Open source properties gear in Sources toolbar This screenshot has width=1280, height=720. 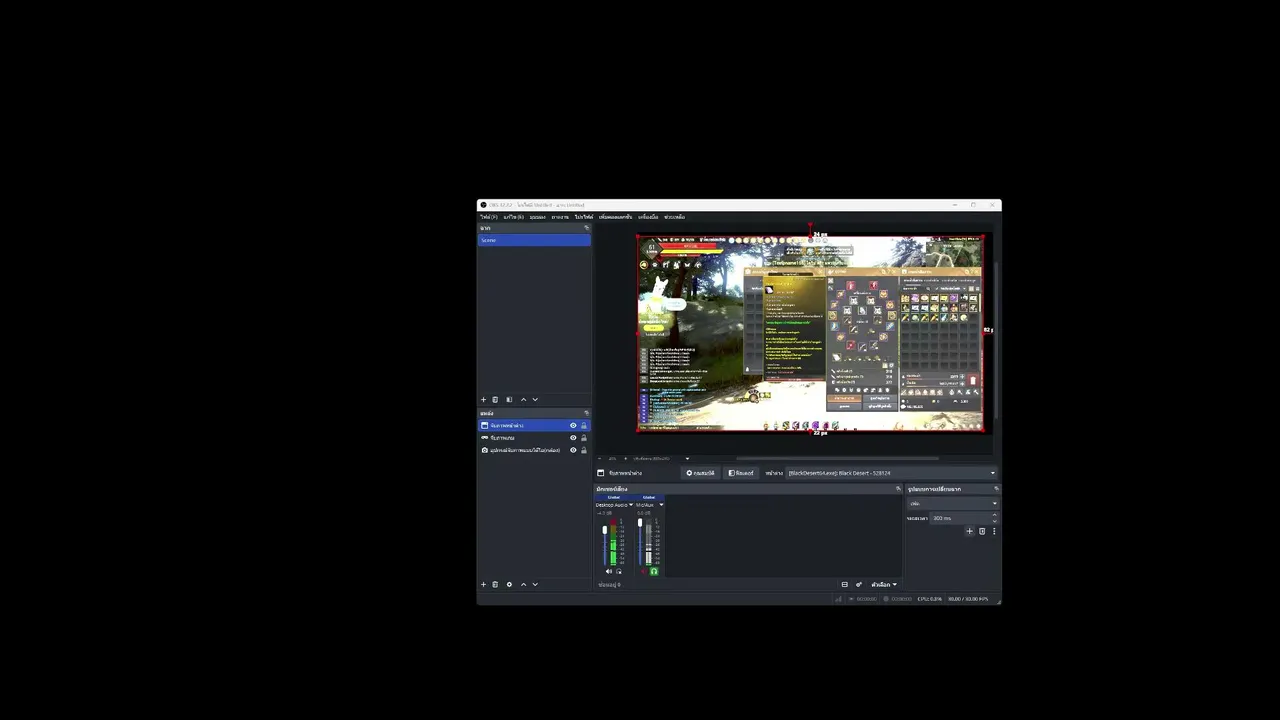[x=509, y=585]
